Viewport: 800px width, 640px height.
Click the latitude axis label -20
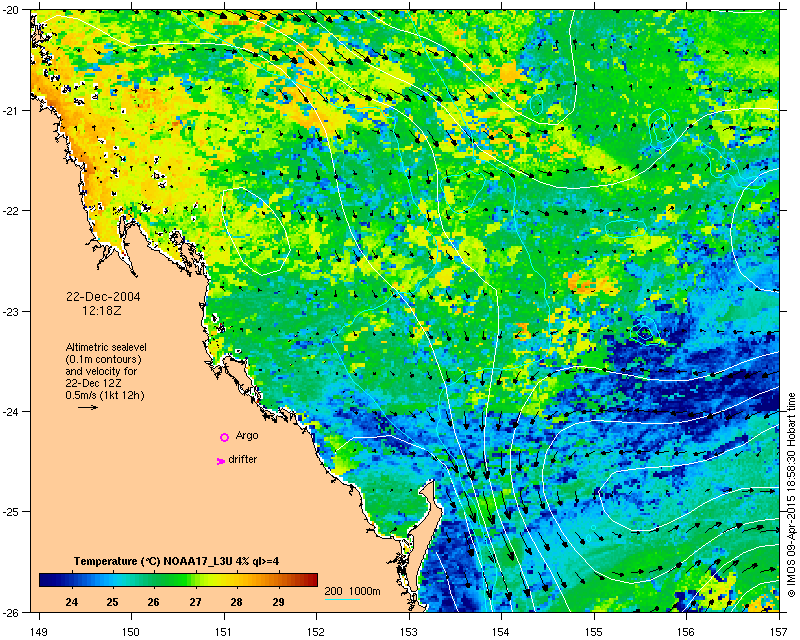click(x=10, y=10)
